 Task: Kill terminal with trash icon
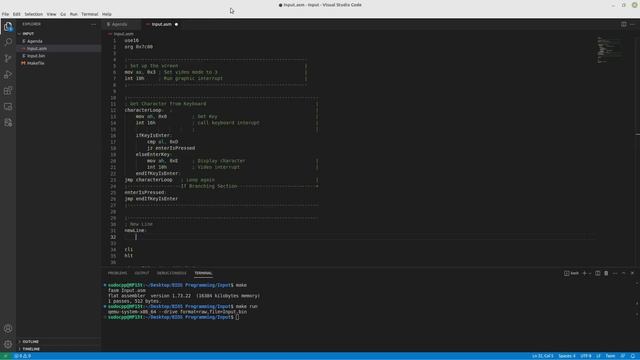coord(606,273)
